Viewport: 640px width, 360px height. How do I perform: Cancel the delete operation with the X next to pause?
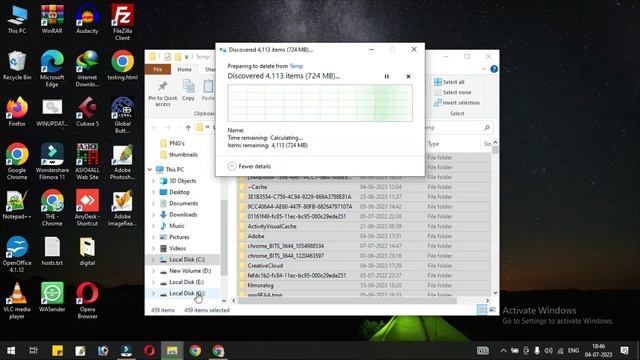click(x=408, y=76)
